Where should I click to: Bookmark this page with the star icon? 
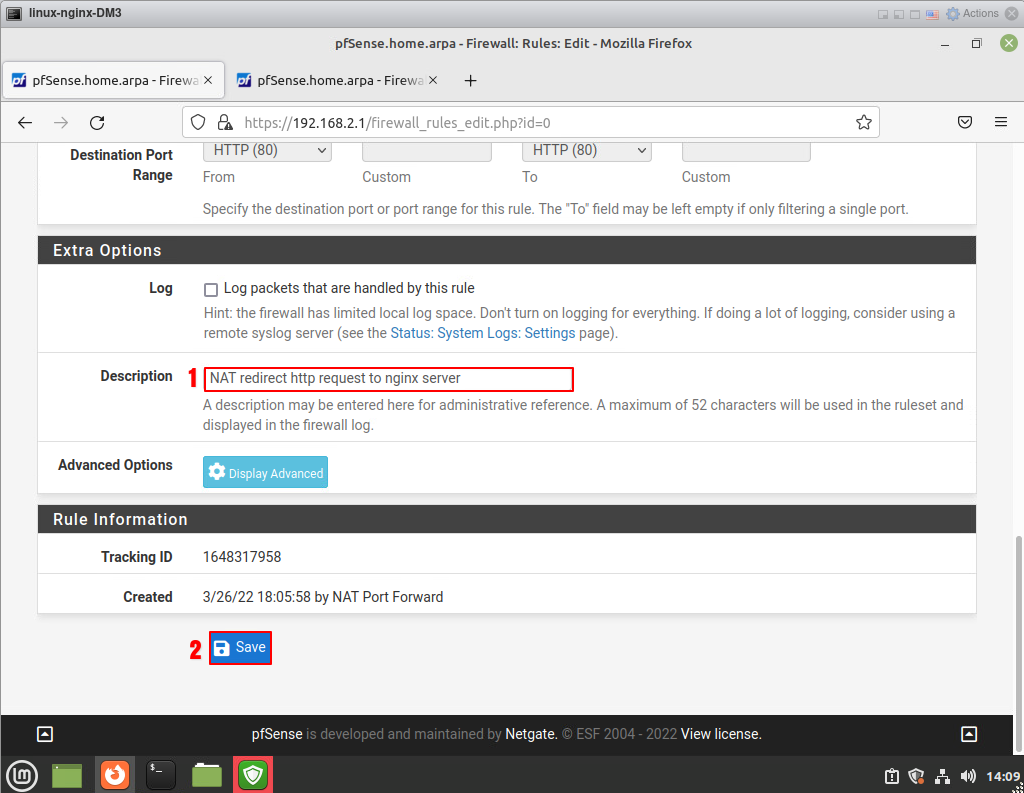pyautogui.click(x=864, y=122)
